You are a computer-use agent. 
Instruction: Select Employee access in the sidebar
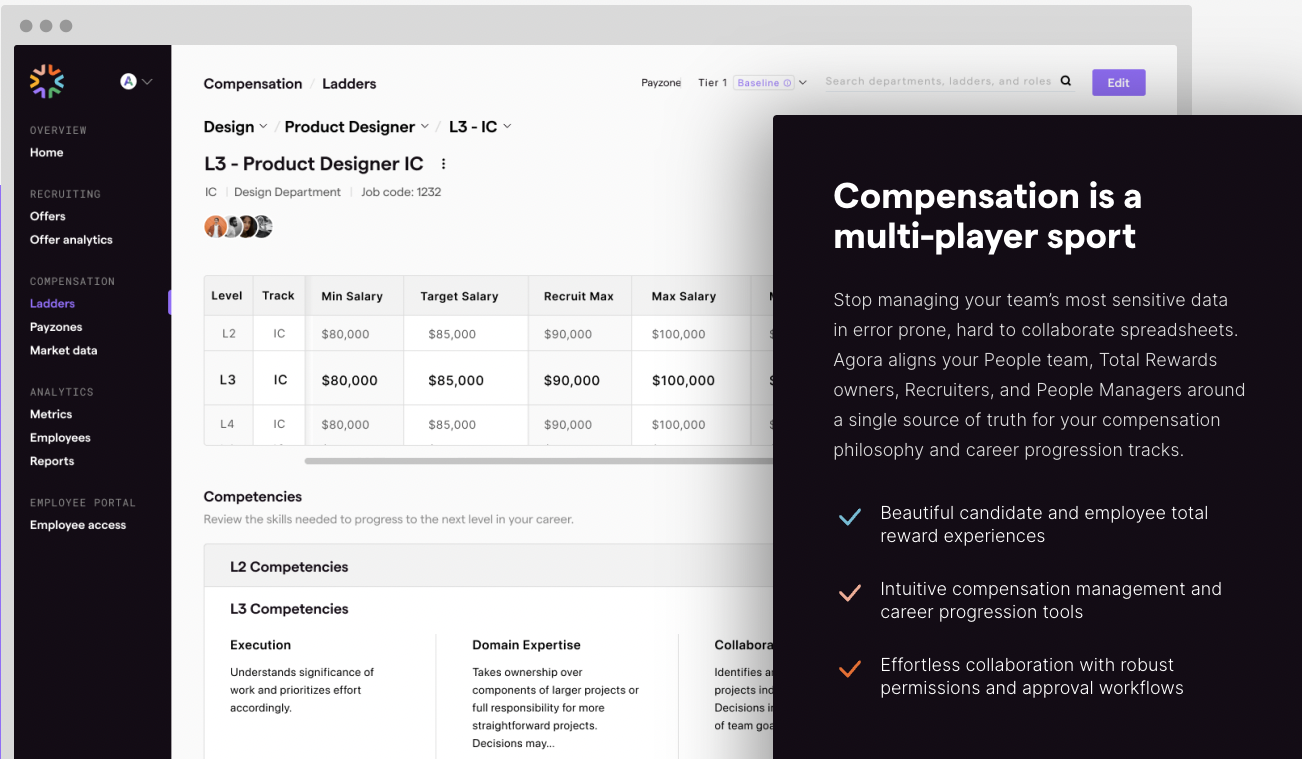(x=78, y=525)
